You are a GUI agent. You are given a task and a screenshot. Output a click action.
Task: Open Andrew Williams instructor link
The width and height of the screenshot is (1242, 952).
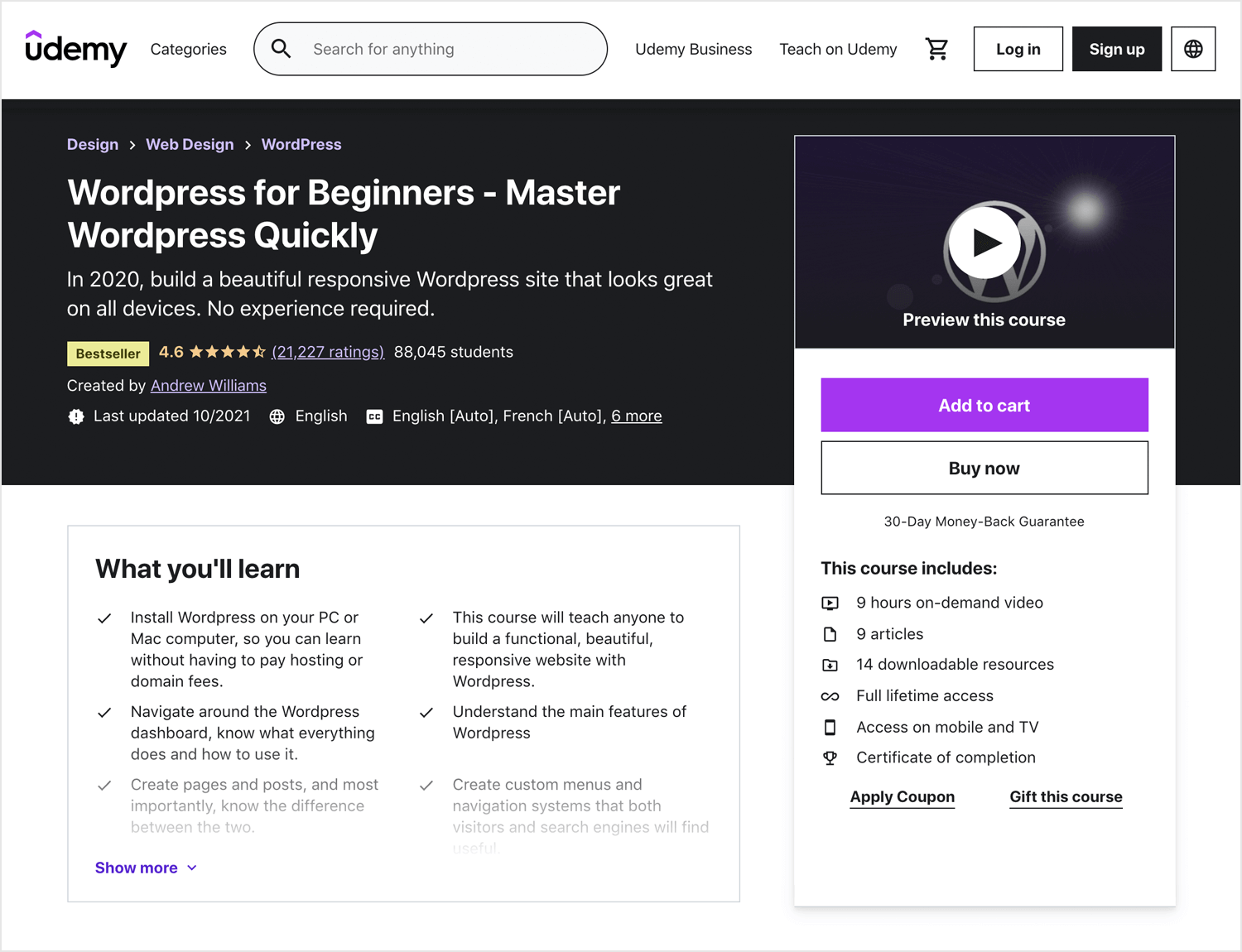[209, 386]
